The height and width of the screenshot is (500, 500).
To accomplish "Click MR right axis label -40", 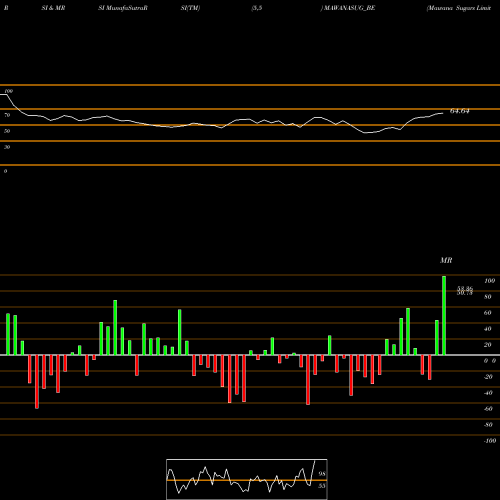I will point(488,393).
